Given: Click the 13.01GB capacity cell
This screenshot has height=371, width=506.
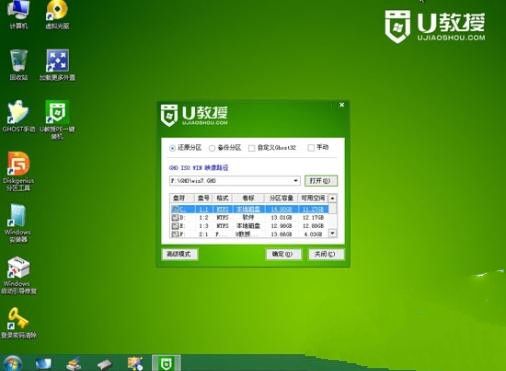Looking at the screenshot, I should 281,218.
